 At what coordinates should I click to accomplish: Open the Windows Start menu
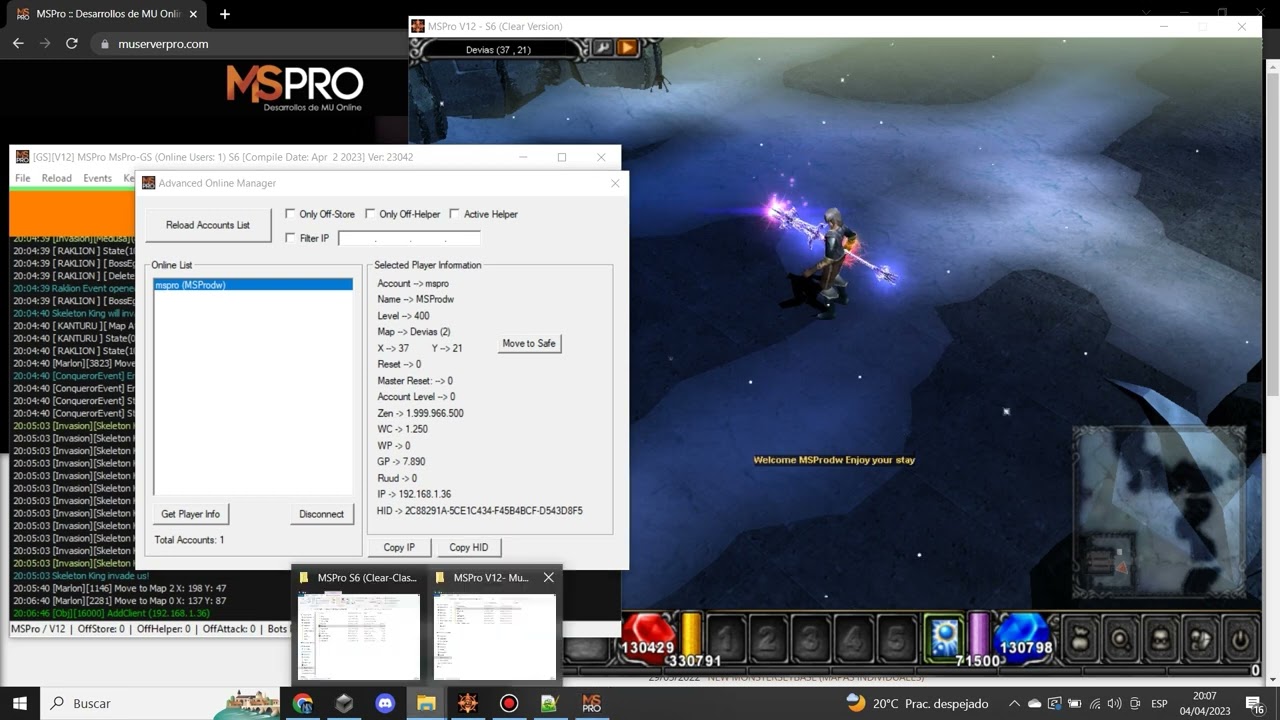coord(20,703)
